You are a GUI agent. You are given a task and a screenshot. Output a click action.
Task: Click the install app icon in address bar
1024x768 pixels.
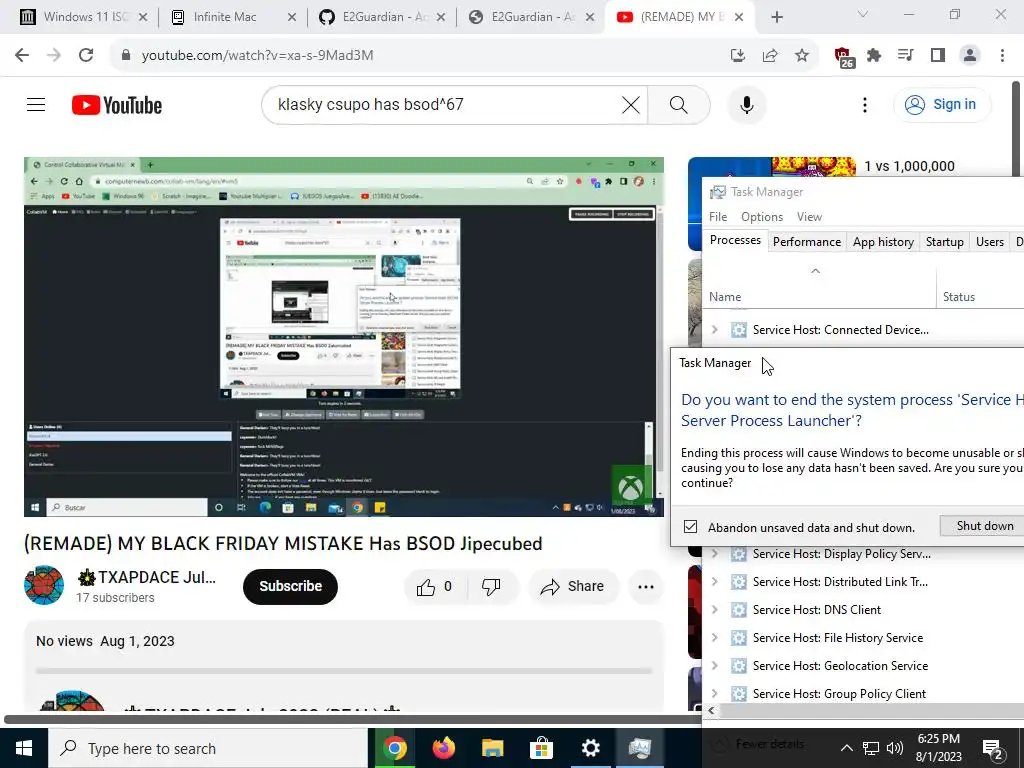[x=738, y=56]
